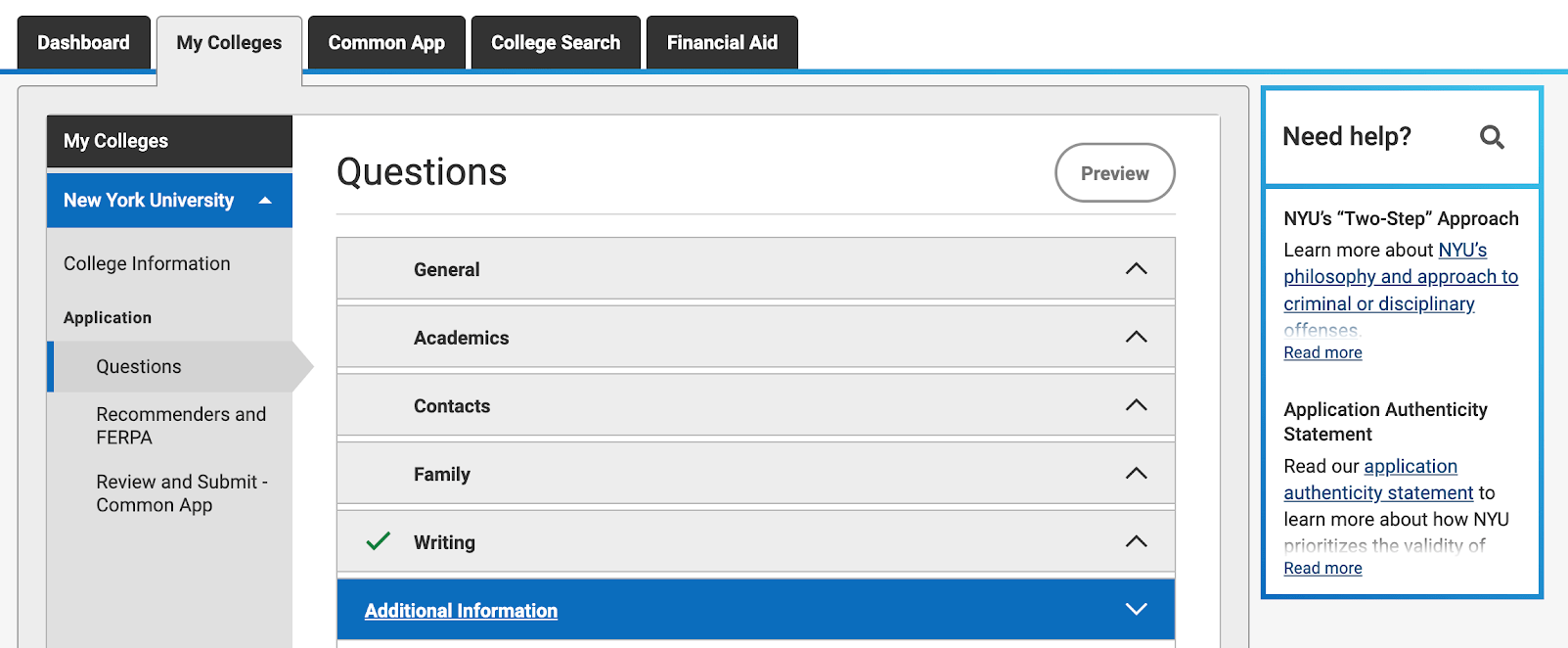Viewport: 1568px width, 648px height.
Task: Click the search magnifier in Need help
Action: pyautogui.click(x=1491, y=137)
